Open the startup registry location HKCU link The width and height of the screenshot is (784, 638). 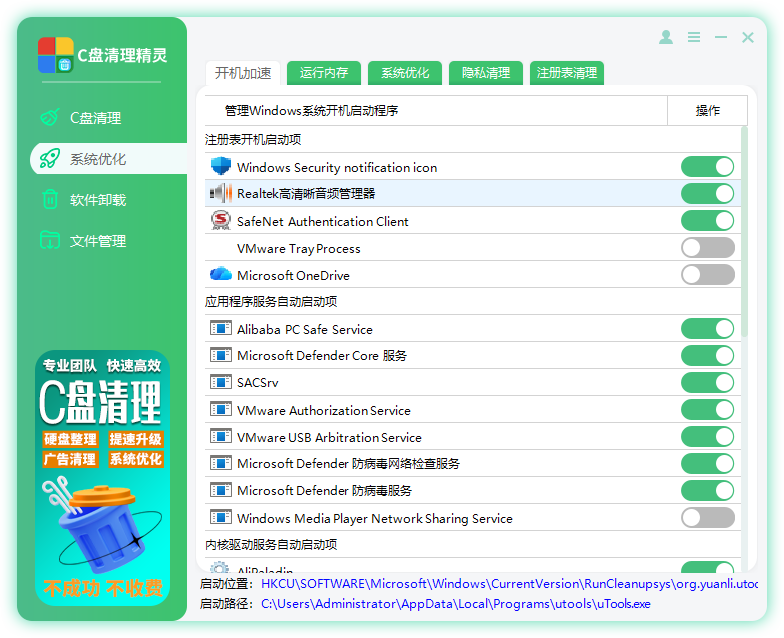pyautogui.click(x=509, y=584)
